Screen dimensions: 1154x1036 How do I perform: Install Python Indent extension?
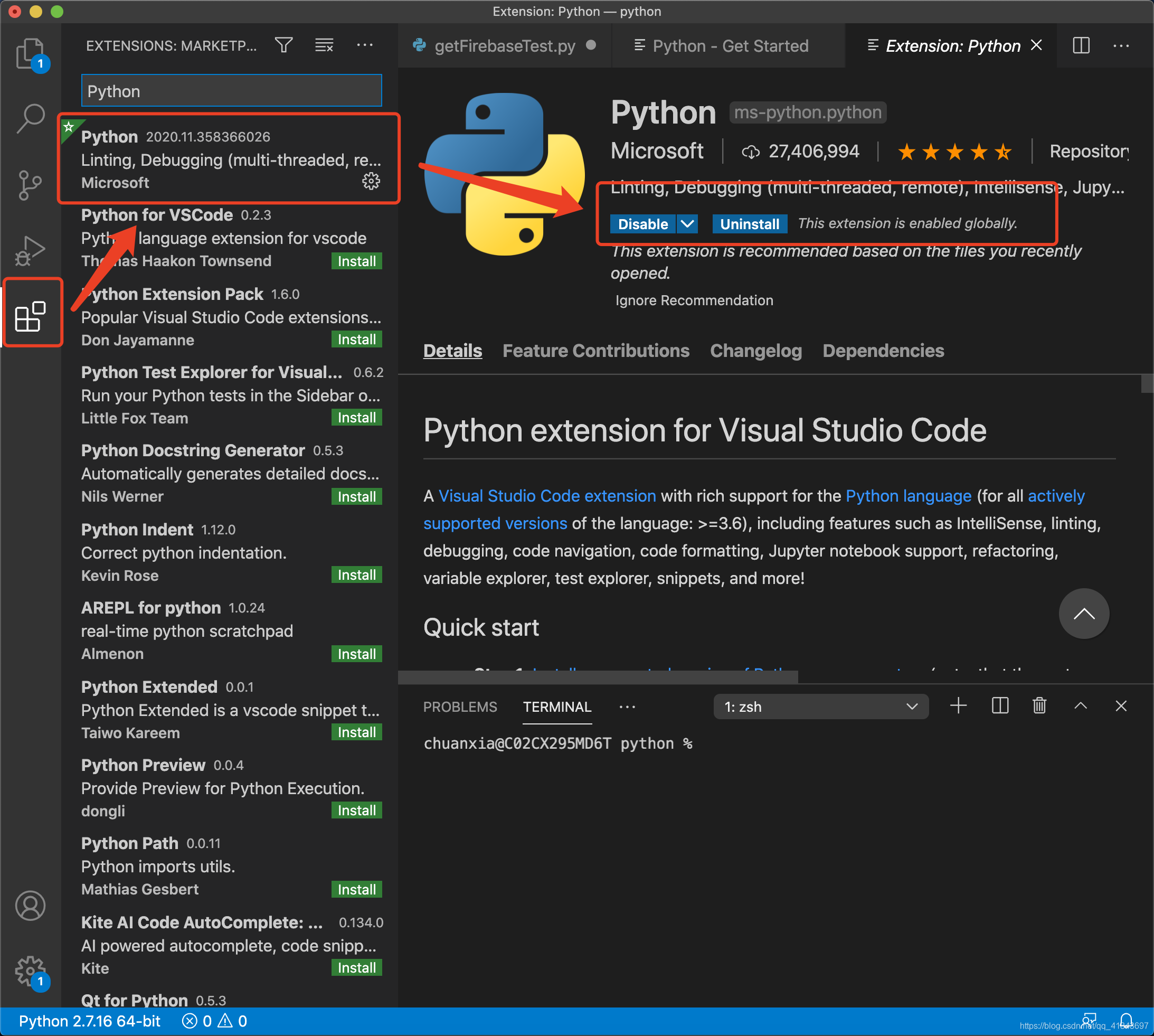[x=356, y=574]
